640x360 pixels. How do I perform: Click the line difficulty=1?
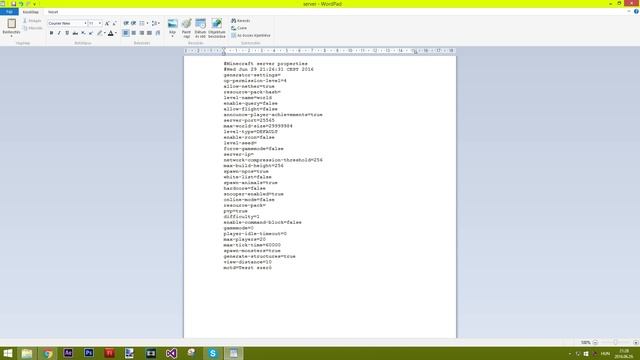[x=242, y=217]
